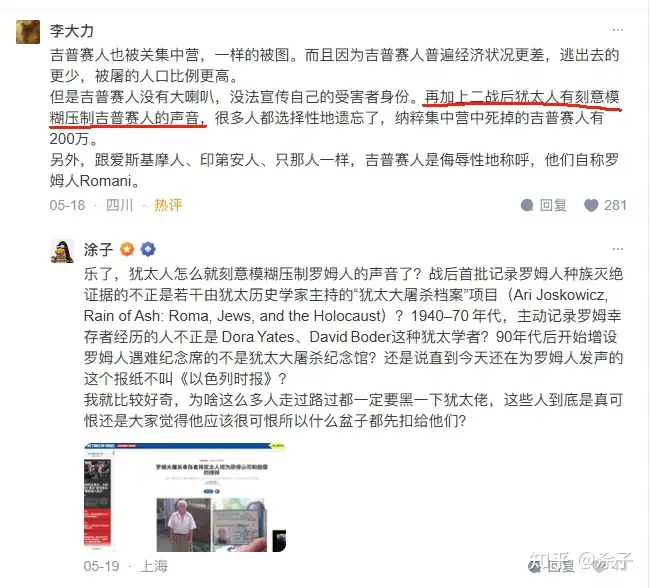650x588 pixels.
Task: Open 李大力's profile avatar
Action: (x=28, y=32)
